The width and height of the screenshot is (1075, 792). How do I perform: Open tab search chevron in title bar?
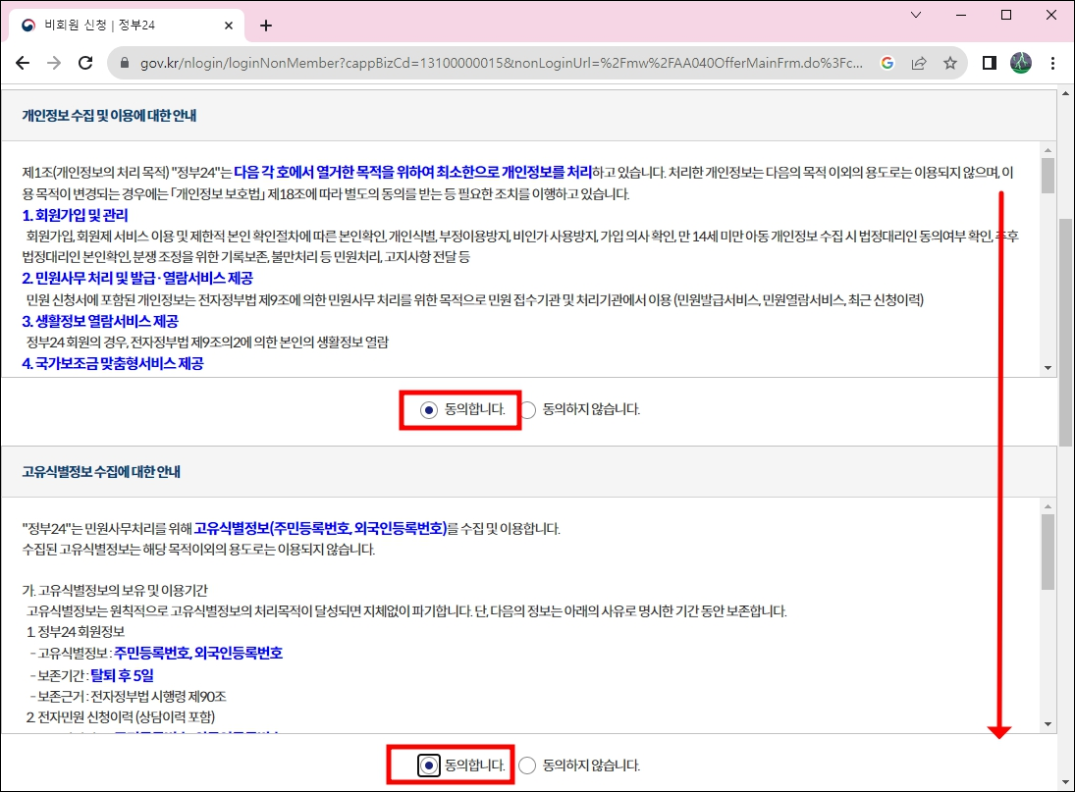click(915, 14)
